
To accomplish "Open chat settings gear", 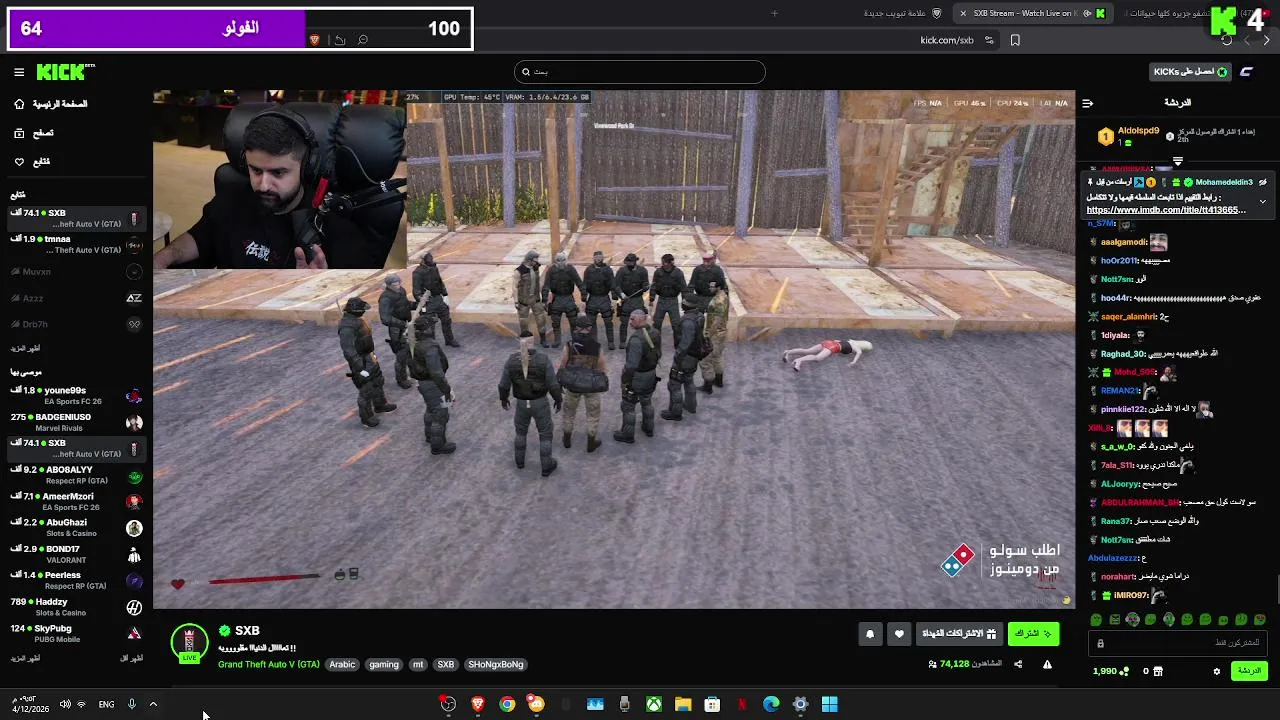I will 1217,671.
